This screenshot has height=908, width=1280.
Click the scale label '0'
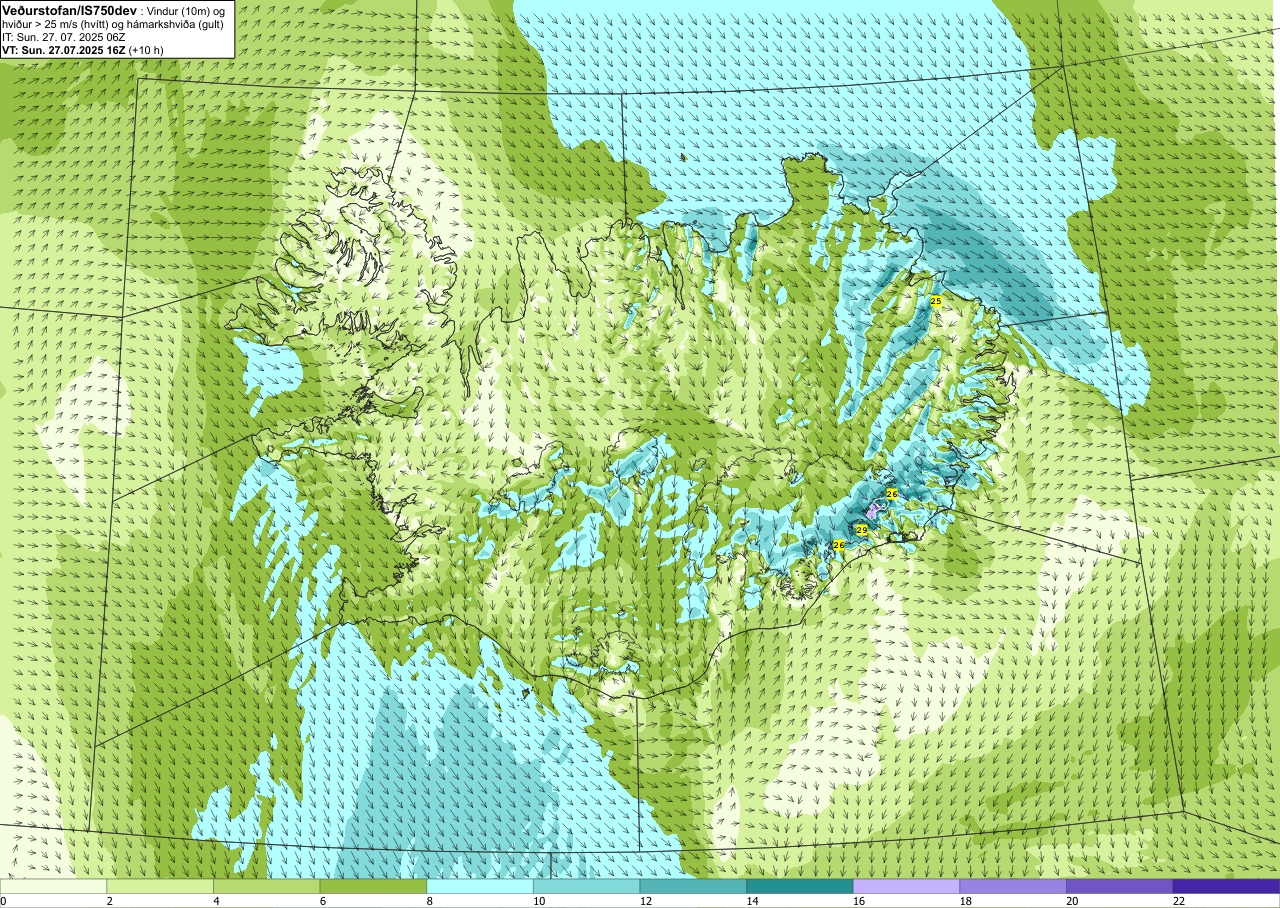(3, 901)
